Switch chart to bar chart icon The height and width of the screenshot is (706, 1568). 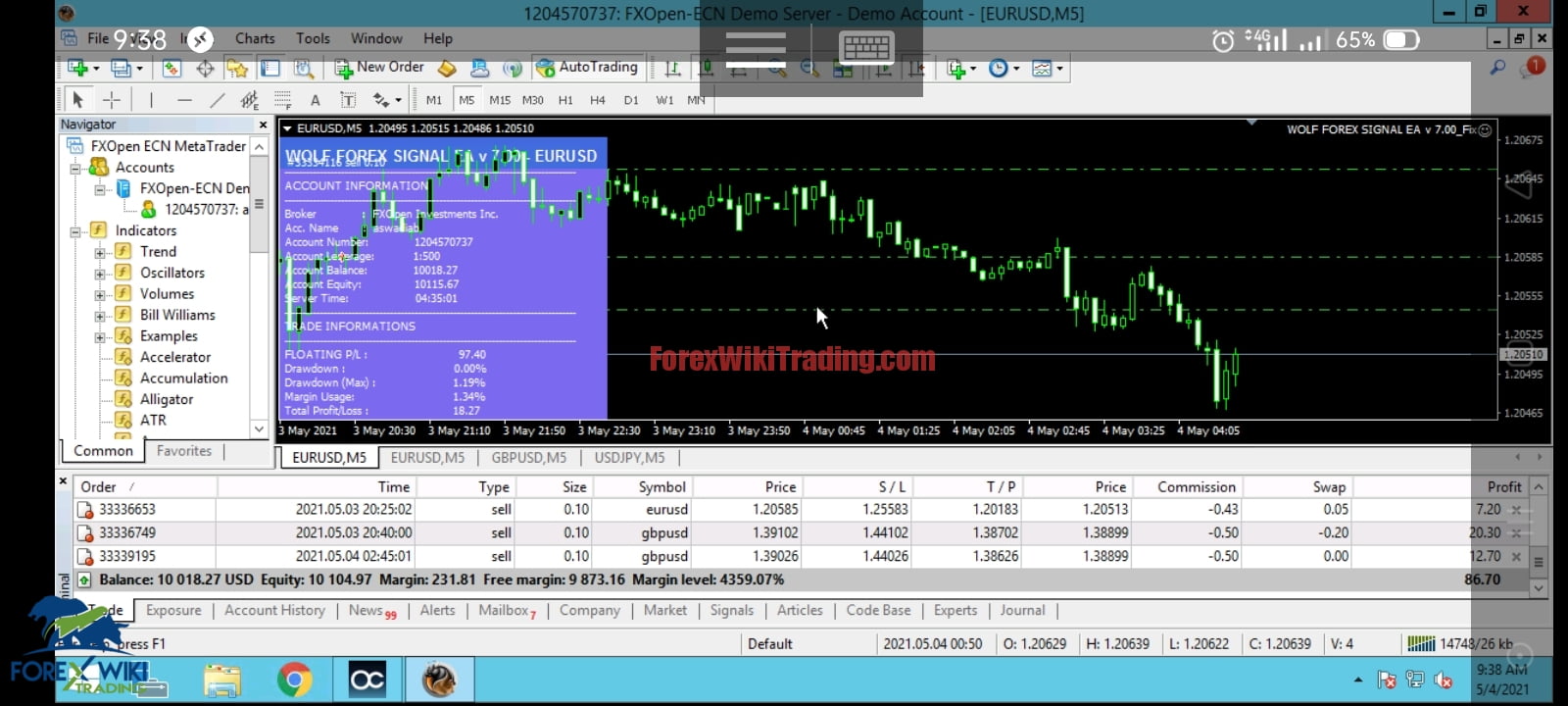(672, 68)
